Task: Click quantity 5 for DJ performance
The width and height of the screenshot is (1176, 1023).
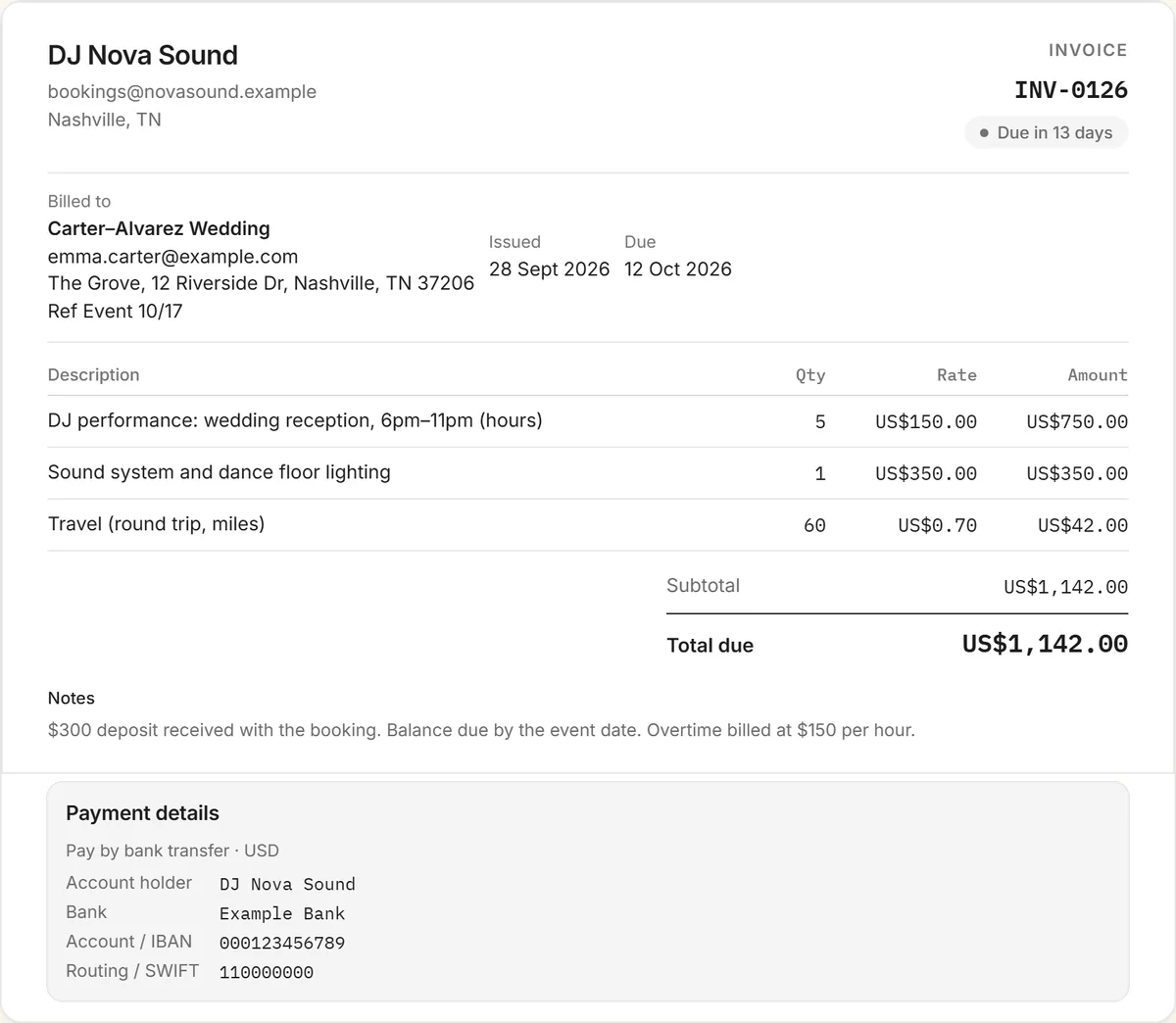Action: point(820,422)
